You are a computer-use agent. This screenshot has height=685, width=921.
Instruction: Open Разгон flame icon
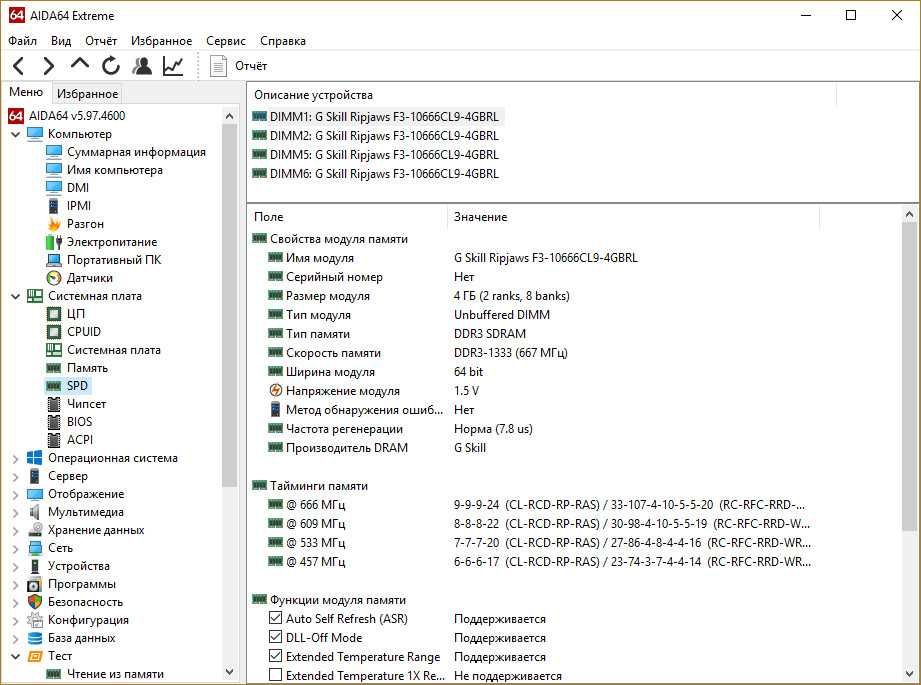point(54,224)
